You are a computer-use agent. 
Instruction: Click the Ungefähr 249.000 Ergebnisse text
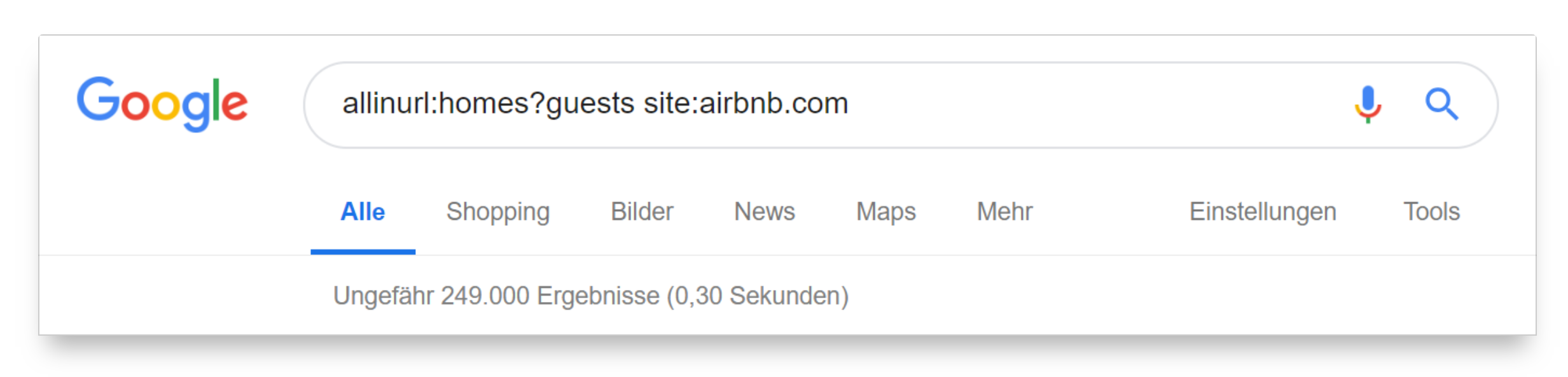[x=496, y=296]
